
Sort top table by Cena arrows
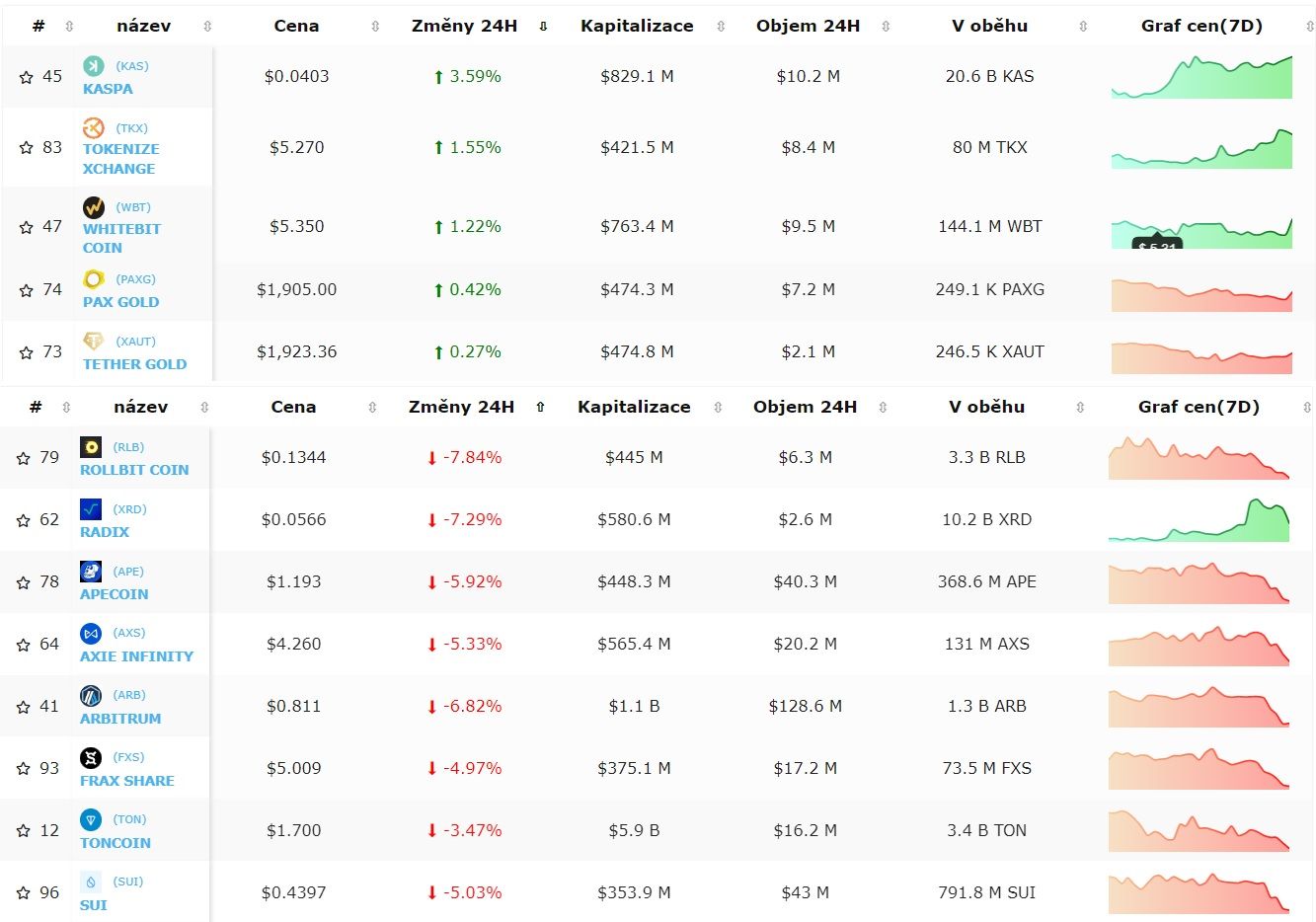click(375, 27)
